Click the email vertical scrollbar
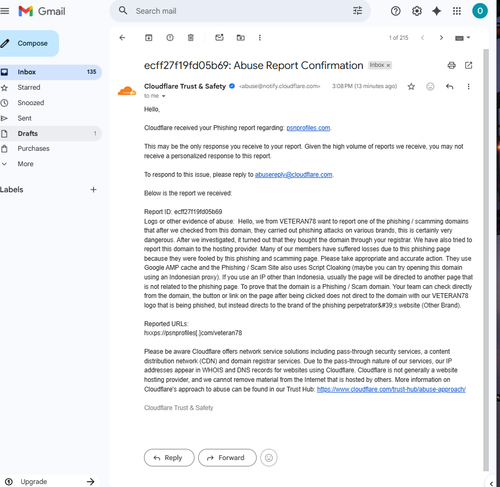 click(486, 260)
